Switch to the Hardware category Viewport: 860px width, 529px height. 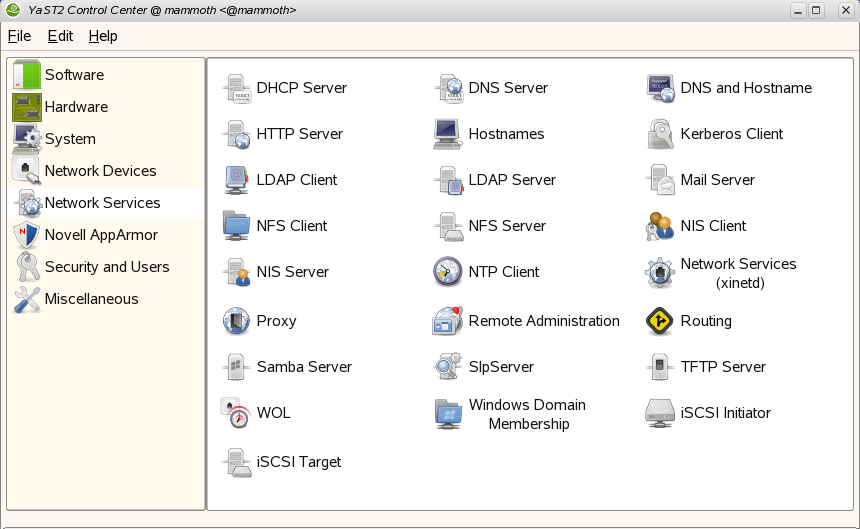tap(76, 107)
